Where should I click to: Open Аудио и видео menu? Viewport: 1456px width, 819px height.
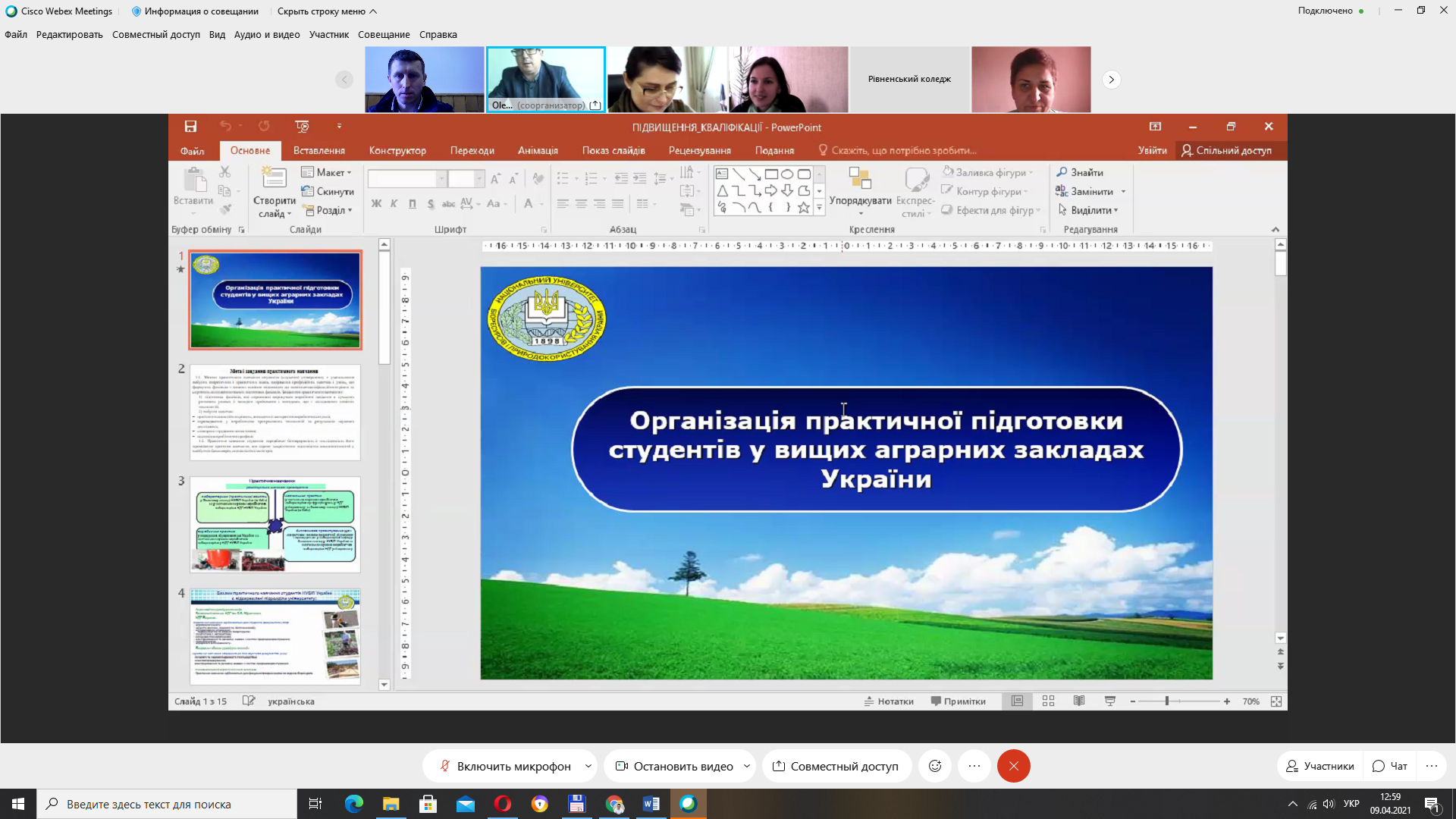[x=267, y=35]
